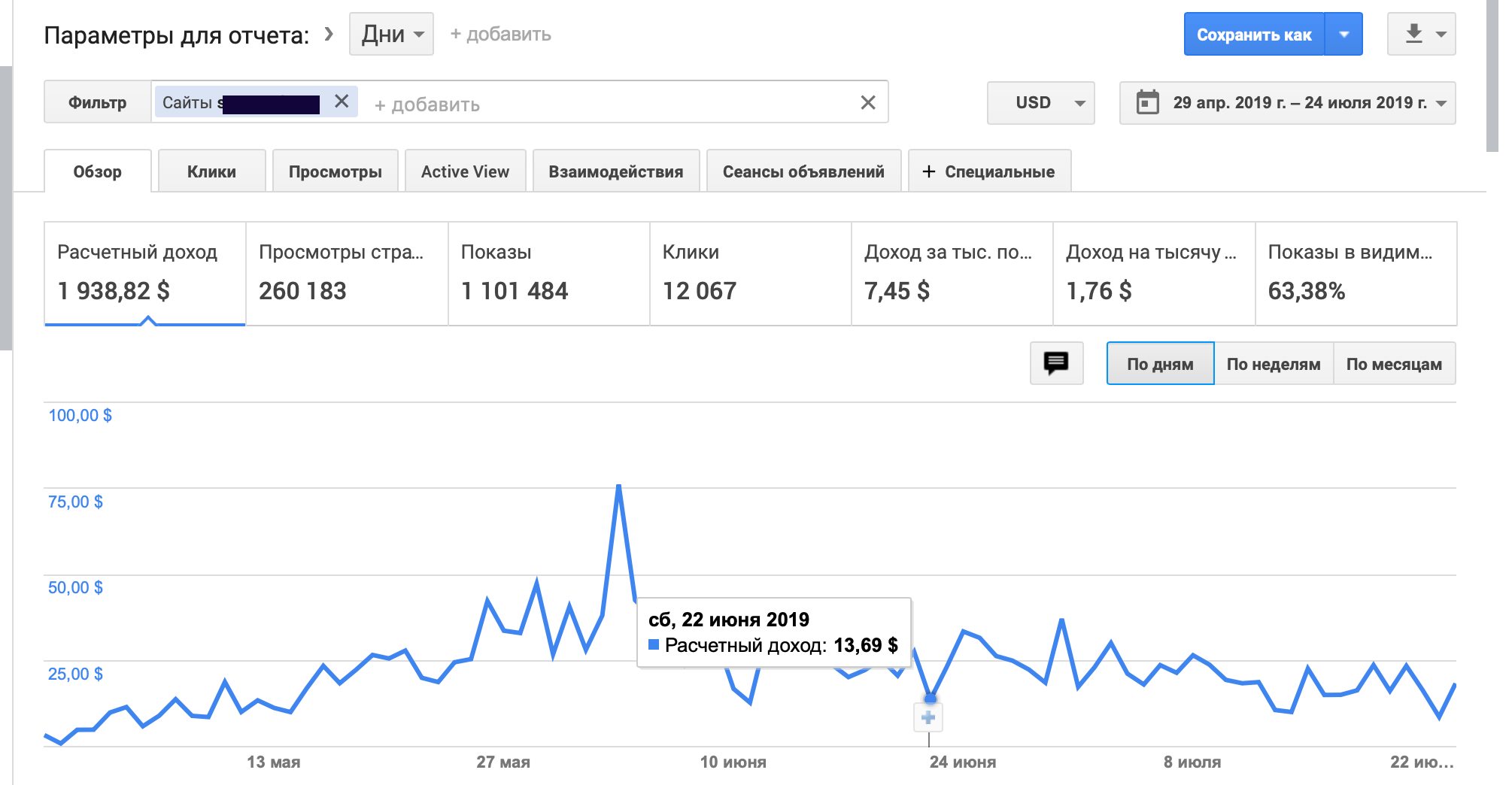
Task: Open the Active View tab
Action: click(465, 171)
